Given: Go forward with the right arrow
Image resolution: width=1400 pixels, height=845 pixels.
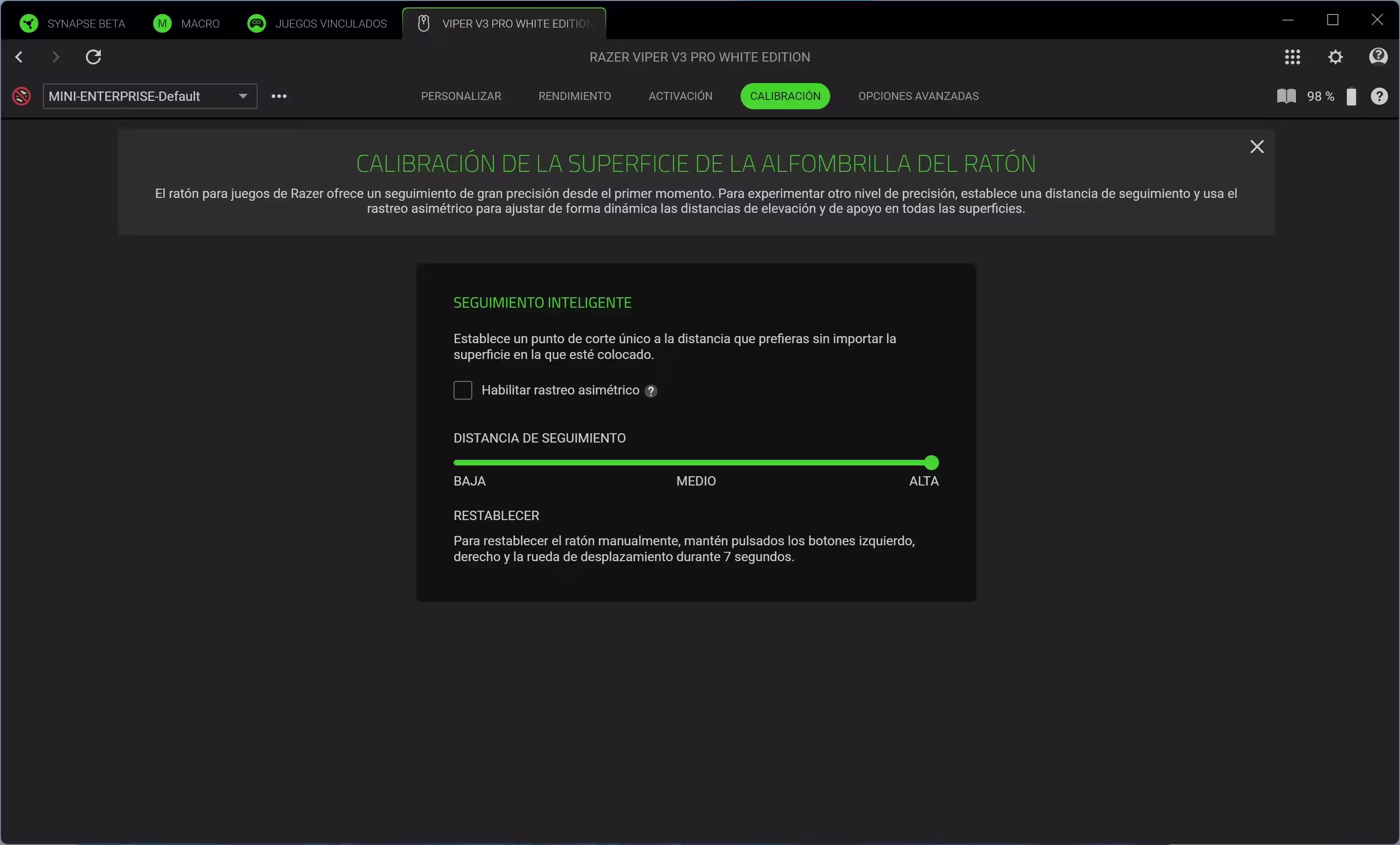Looking at the screenshot, I should pos(56,57).
